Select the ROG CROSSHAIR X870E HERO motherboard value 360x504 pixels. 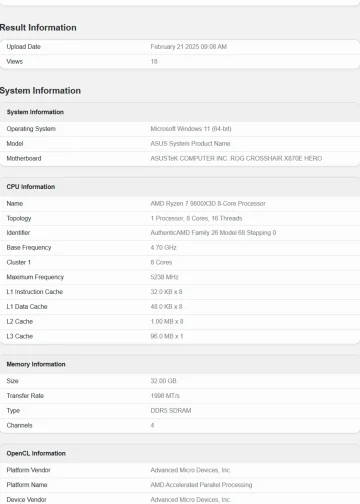(x=236, y=158)
